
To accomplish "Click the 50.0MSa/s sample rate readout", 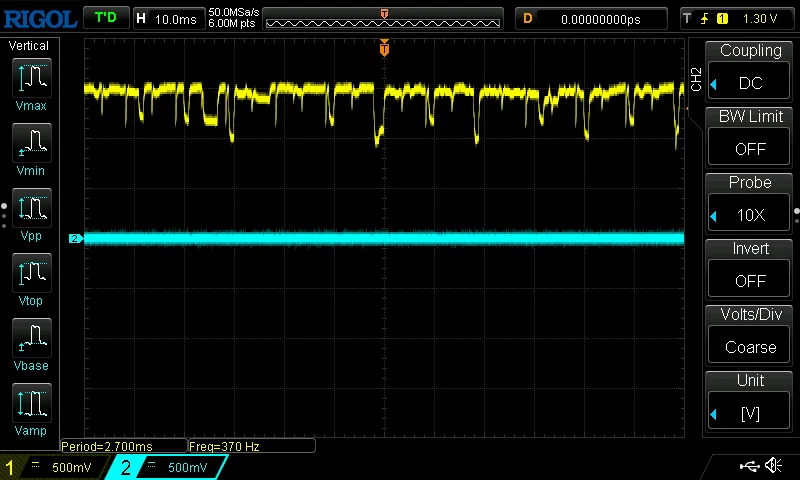I will point(234,12).
